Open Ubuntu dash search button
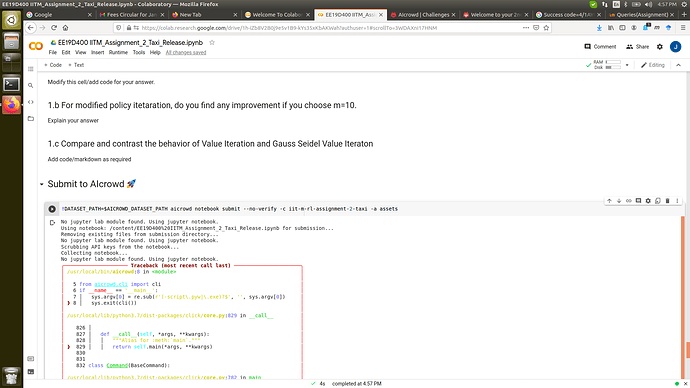This screenshot has width=690, height=388. 11,20
